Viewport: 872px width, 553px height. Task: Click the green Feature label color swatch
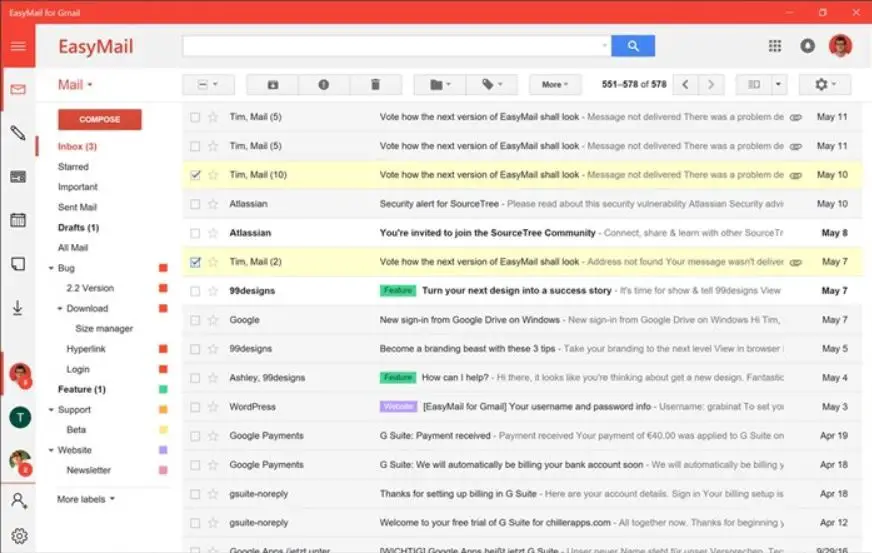click(x=163, y=389)
